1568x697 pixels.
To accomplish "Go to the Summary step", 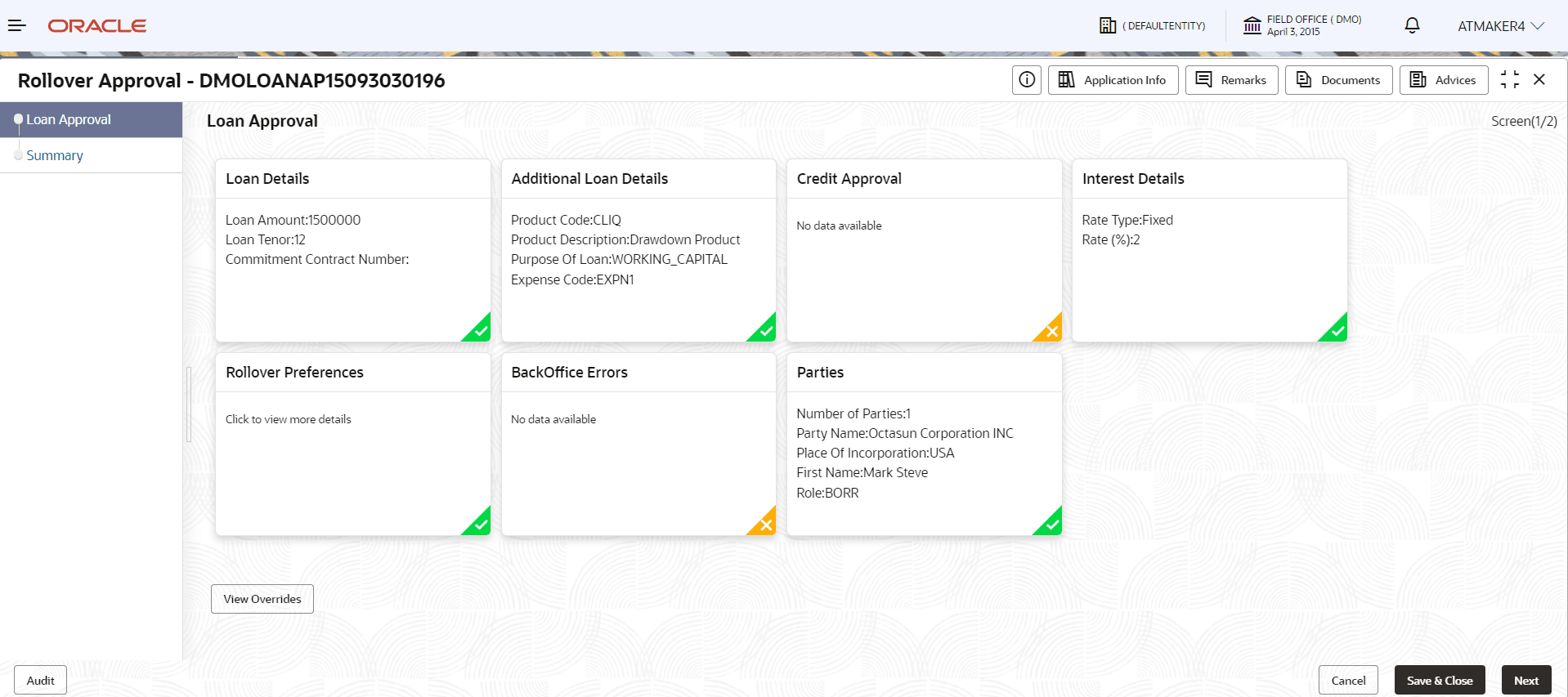I will point(91,155).
